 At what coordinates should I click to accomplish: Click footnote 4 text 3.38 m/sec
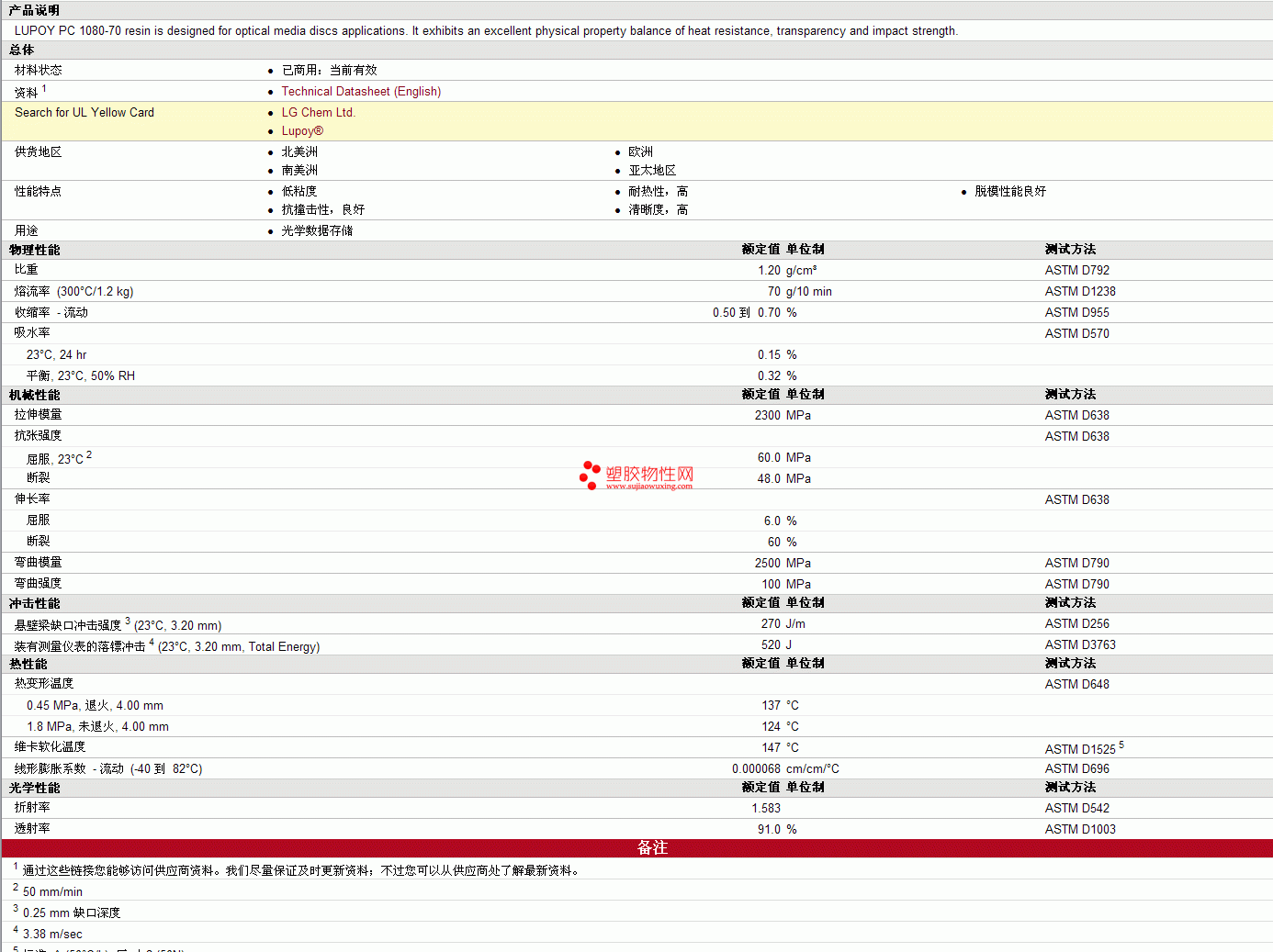pyautogui.click(x=52, y=935)
